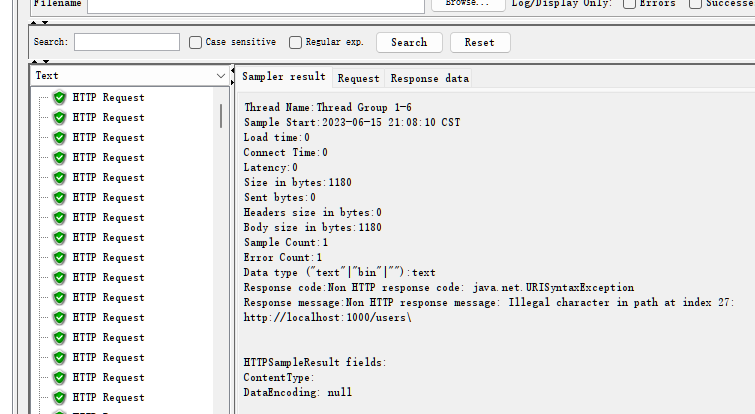Open the Response data tab
Image resolution: width=755 pixels, height=414 pixels.
click(429, 78)
